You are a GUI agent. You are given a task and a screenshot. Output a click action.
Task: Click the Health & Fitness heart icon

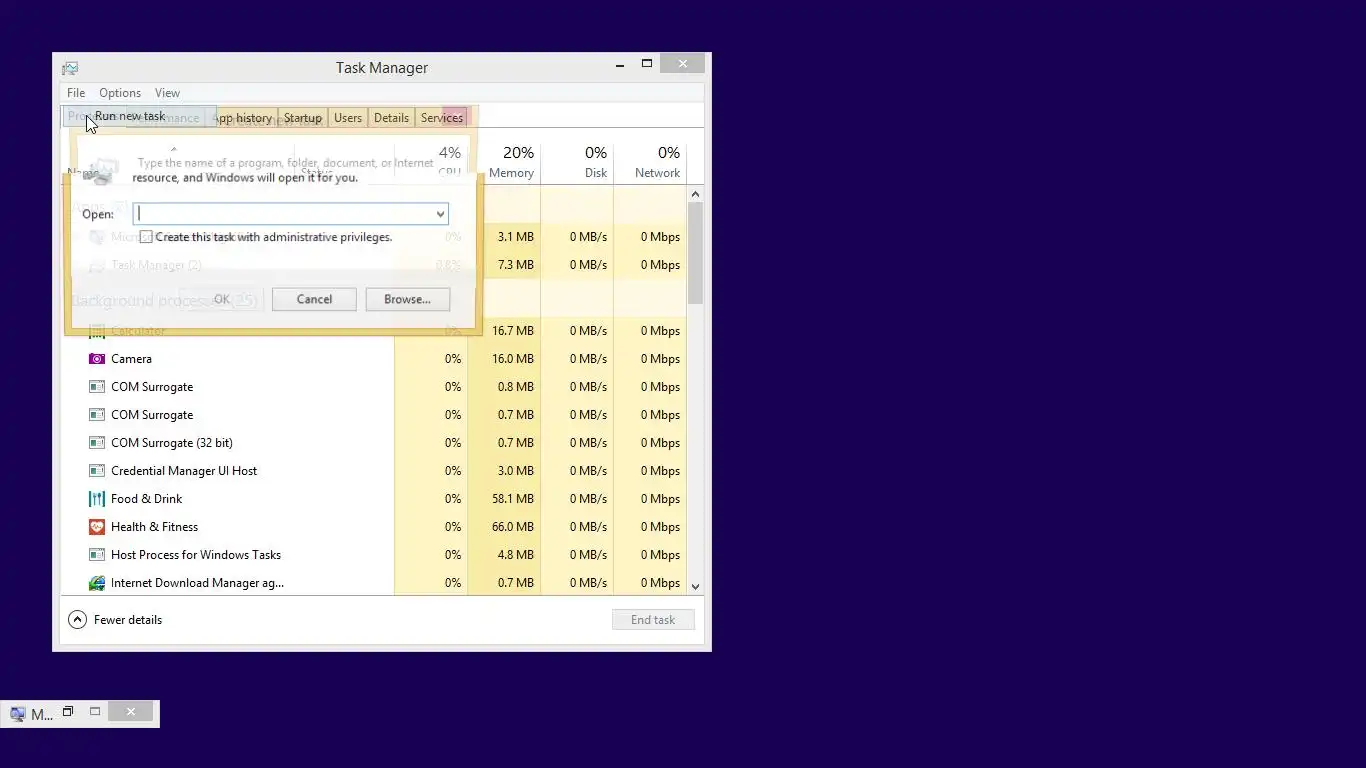pyautogui.click(x=97, y=527)
